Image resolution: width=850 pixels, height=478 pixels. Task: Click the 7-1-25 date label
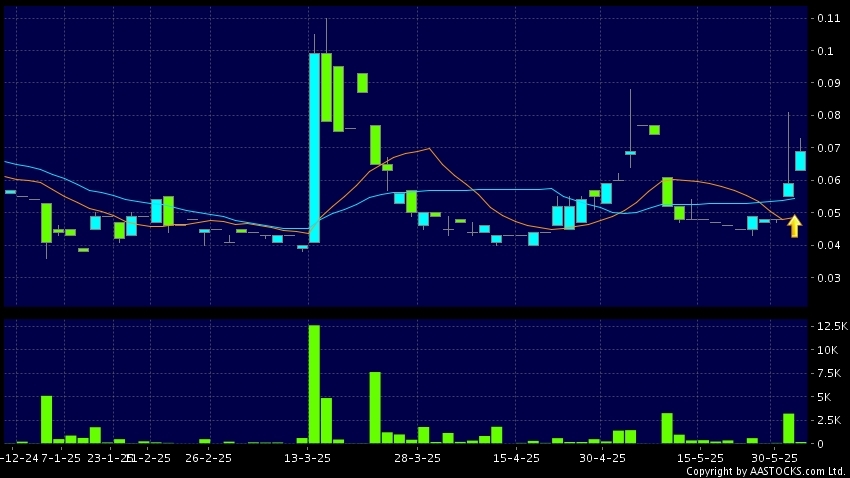click(61, 458)
